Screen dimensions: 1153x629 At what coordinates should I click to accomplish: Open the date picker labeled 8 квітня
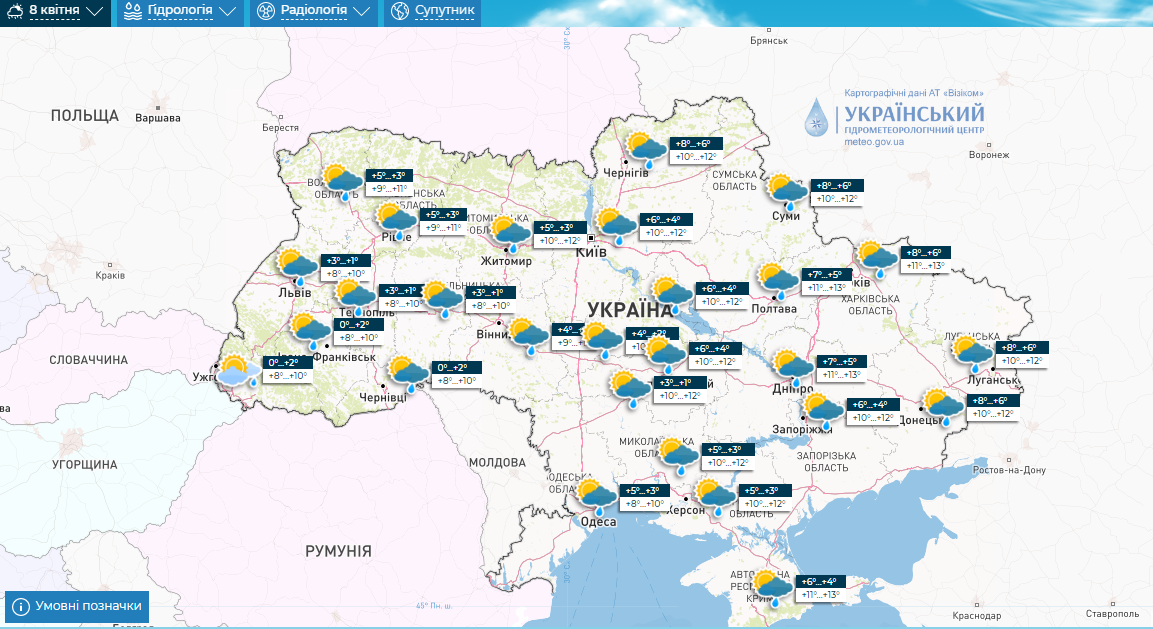point(55,13)
